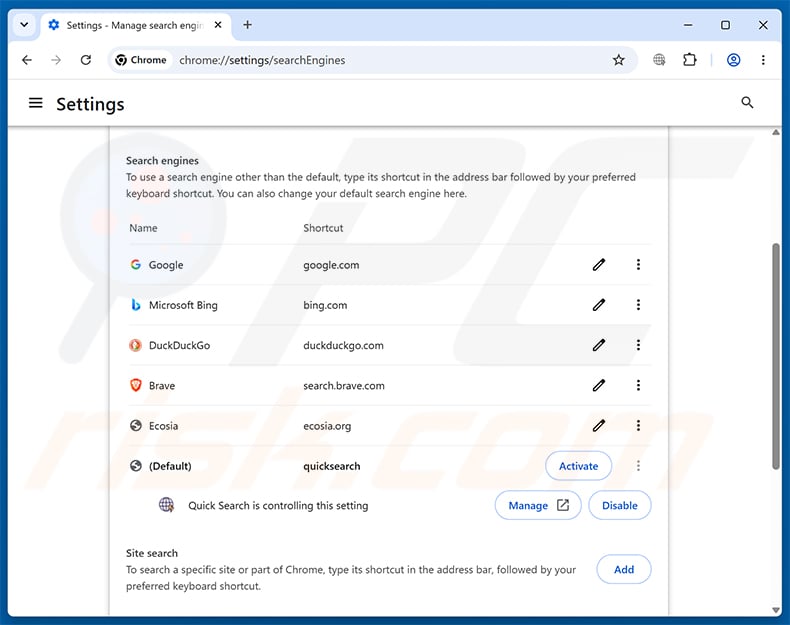790x625 pixels.
Task: Open the Extensions puzzle icon
Action: click(x=690, y=60)
